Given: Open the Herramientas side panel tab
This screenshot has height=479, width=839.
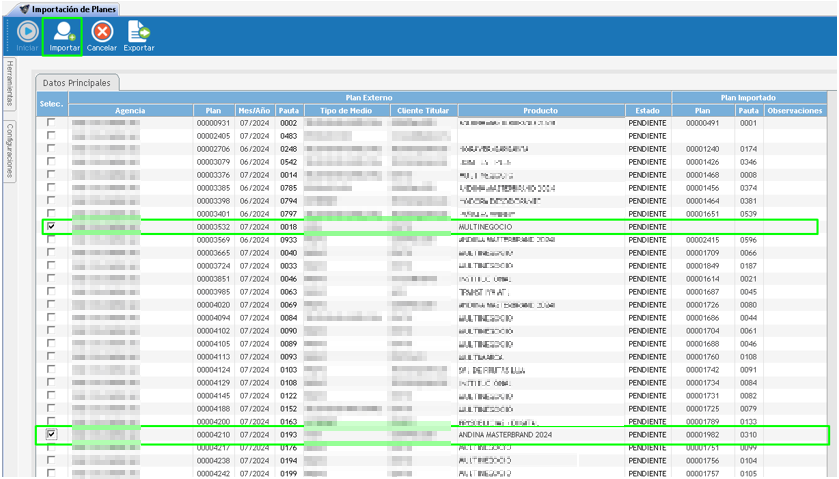Looking at the screenshot, I should click(x=9, y=82).
